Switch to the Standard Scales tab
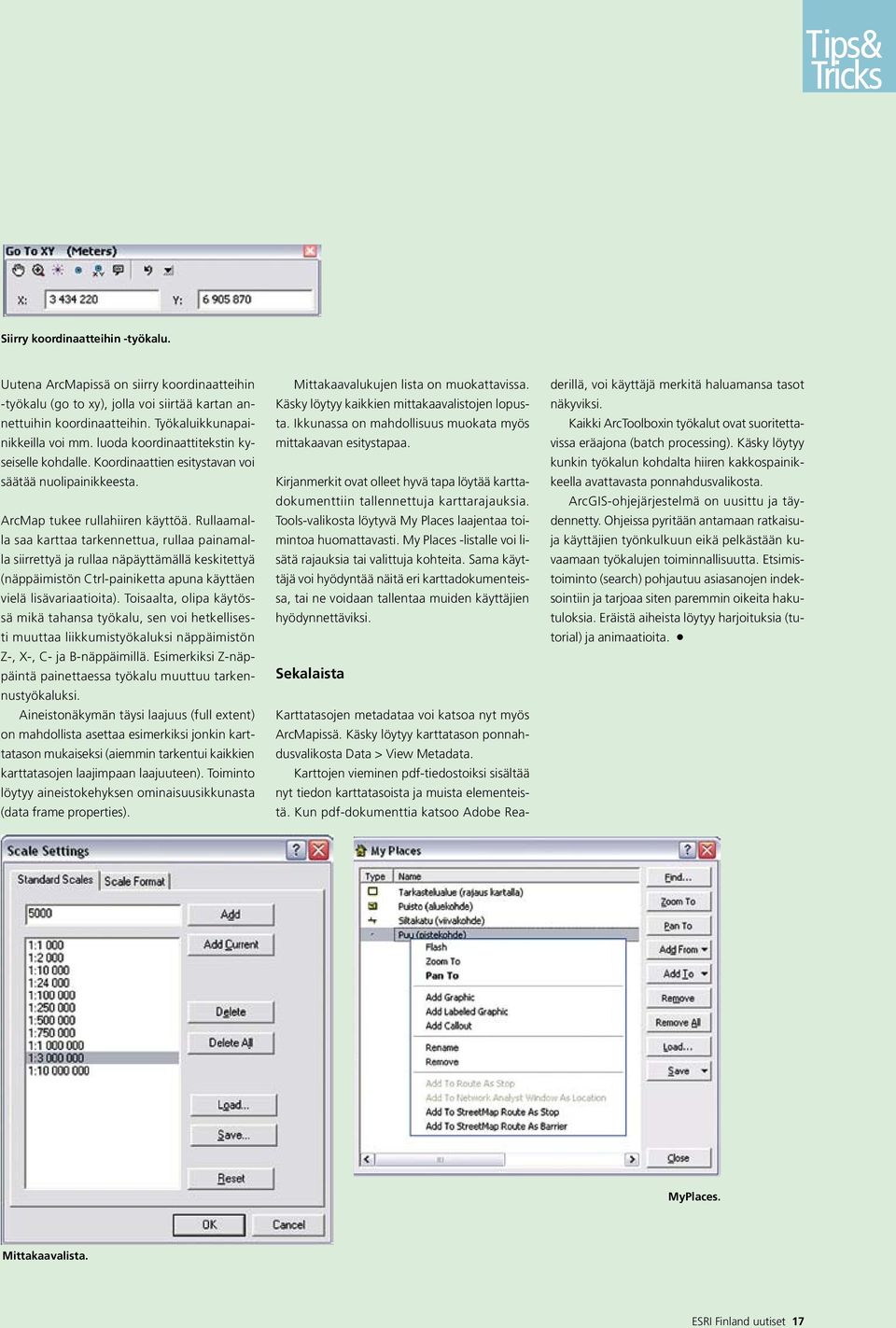896x1328 pixels. pos(55,880)
